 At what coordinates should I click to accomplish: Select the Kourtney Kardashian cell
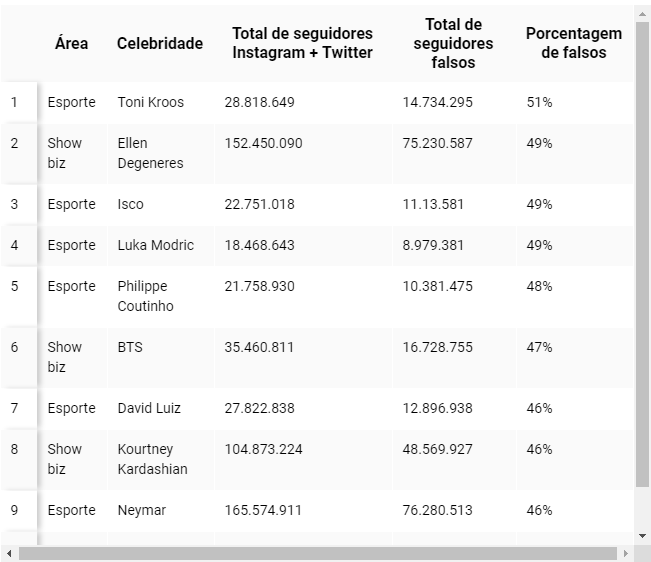pos(152,459)
